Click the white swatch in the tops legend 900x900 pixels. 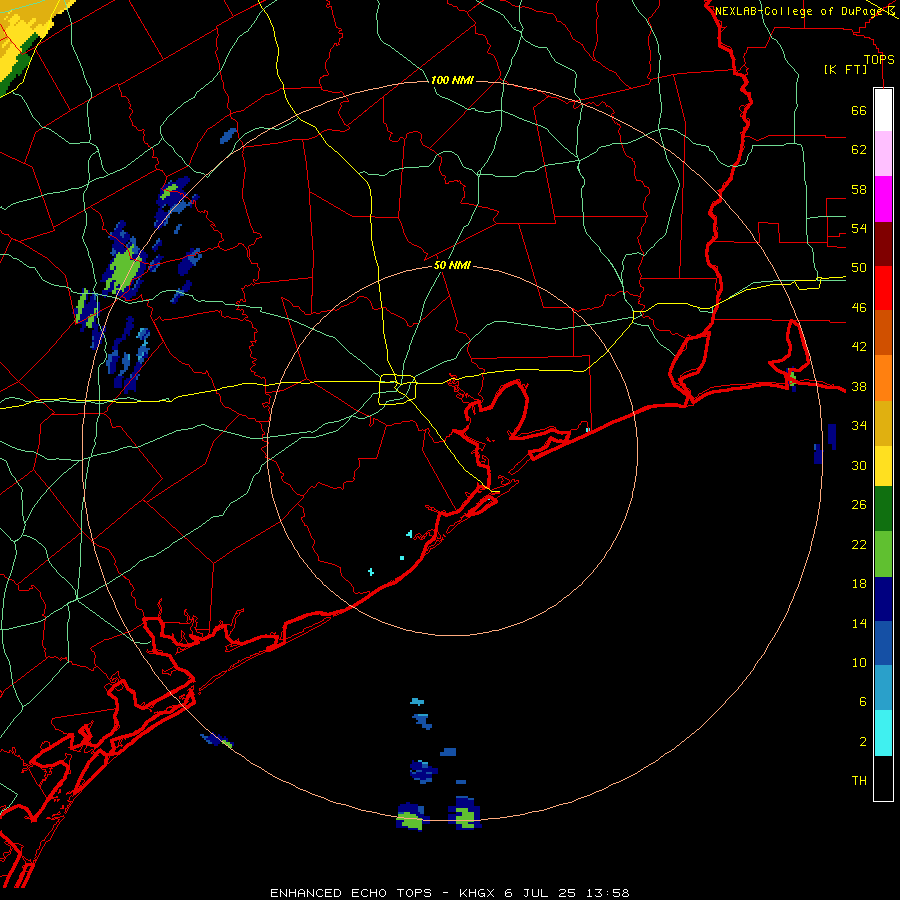[x=883, y=110]
